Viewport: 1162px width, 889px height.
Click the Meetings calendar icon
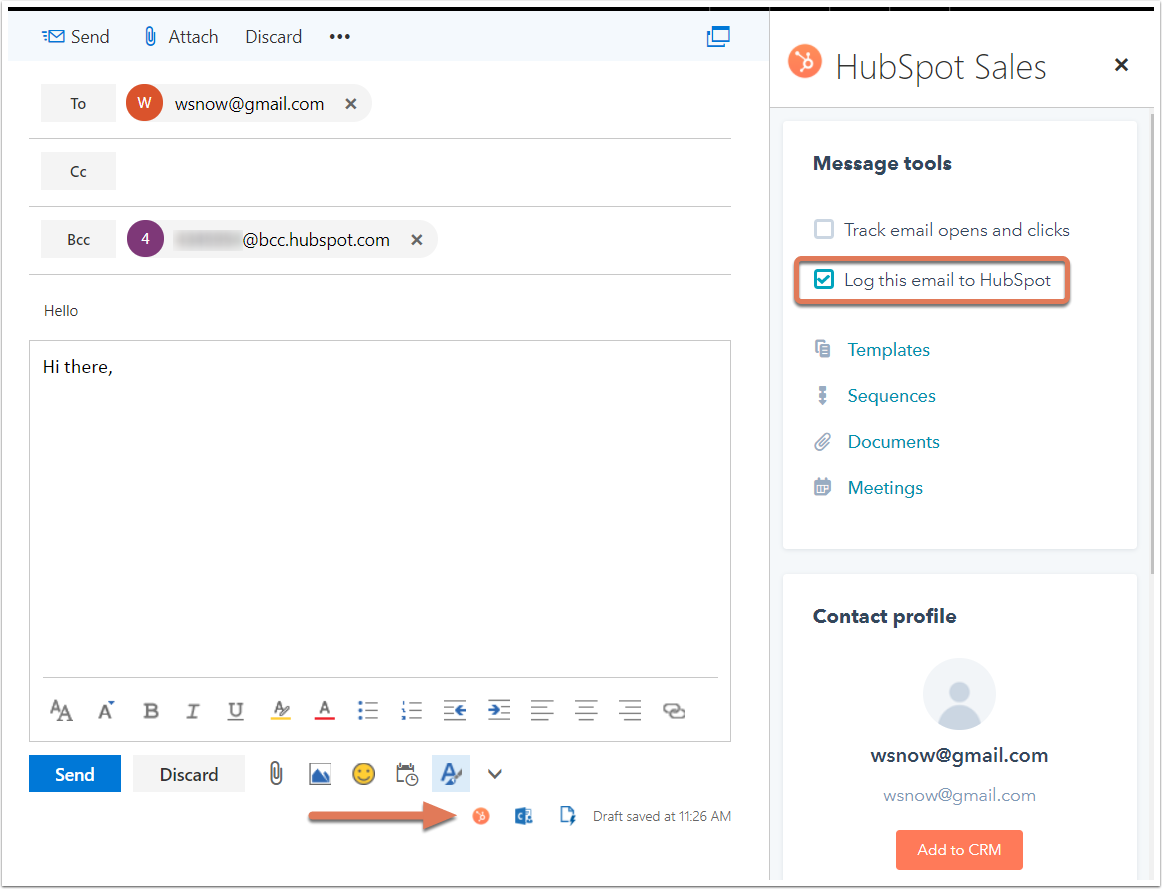click(823, 487)
